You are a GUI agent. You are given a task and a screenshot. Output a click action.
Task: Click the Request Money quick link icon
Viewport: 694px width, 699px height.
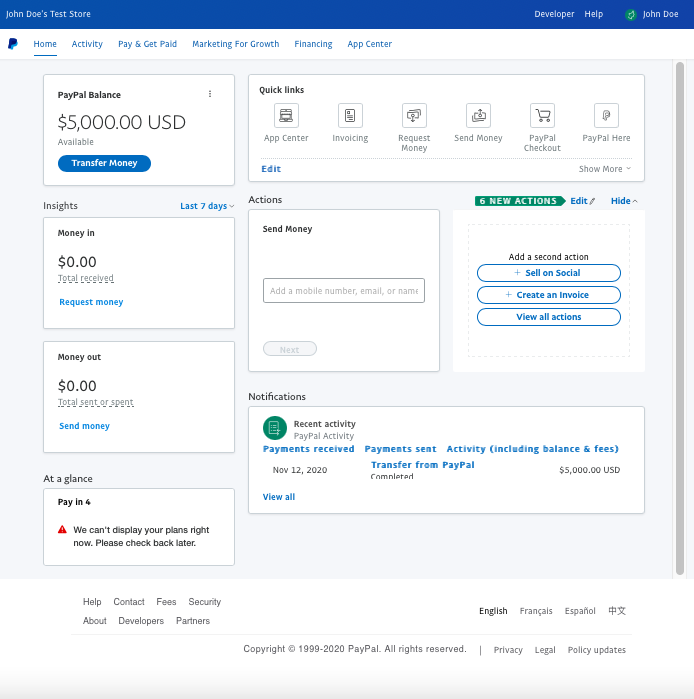[414, 115]
